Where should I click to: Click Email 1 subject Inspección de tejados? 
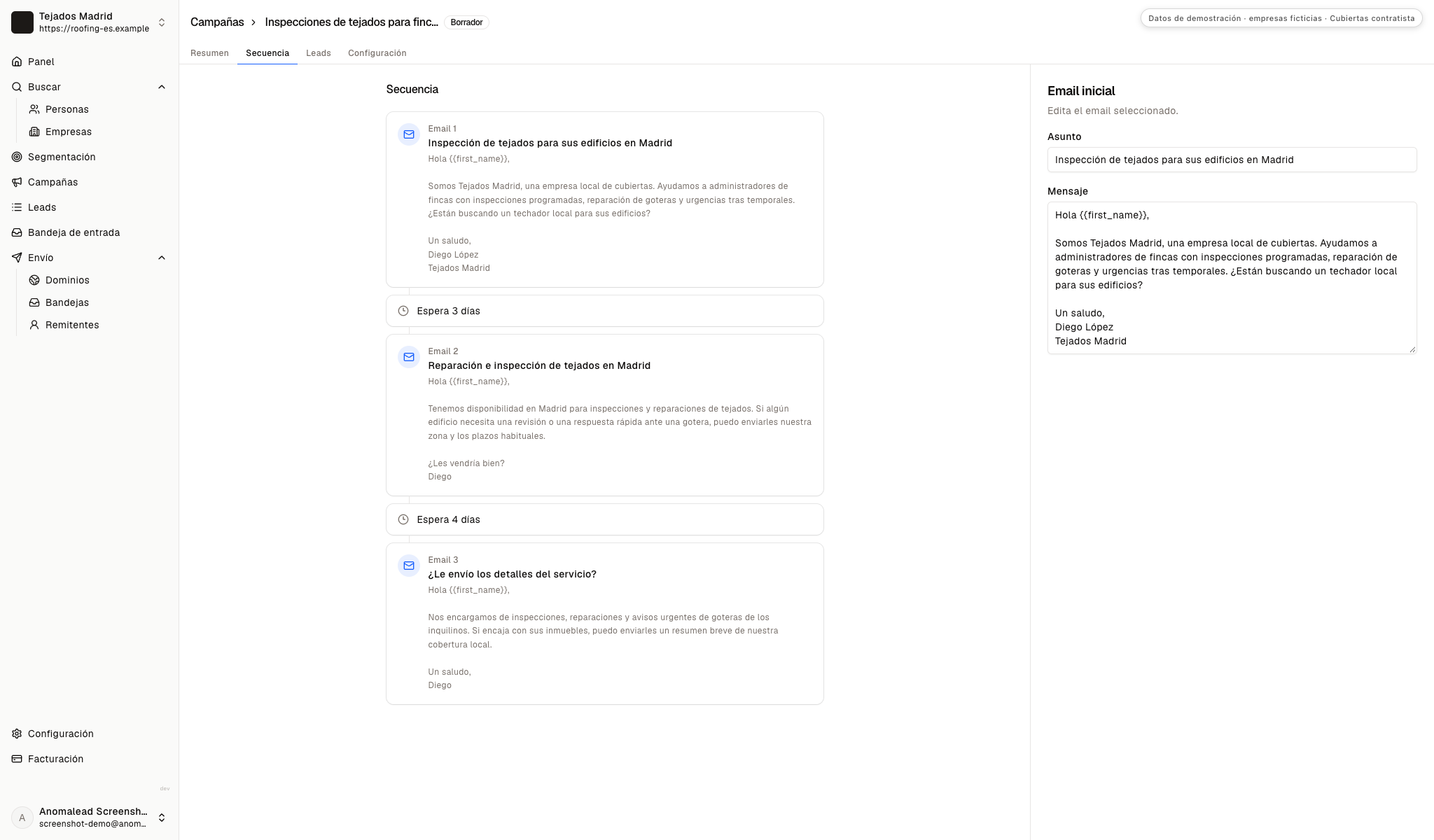tap(550, 143)
